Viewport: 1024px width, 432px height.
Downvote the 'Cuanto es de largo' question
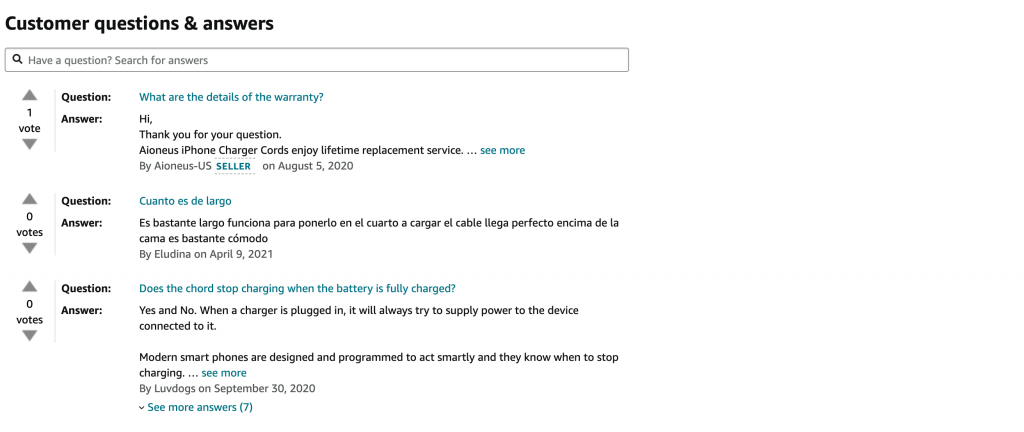(x=29, y=248)
